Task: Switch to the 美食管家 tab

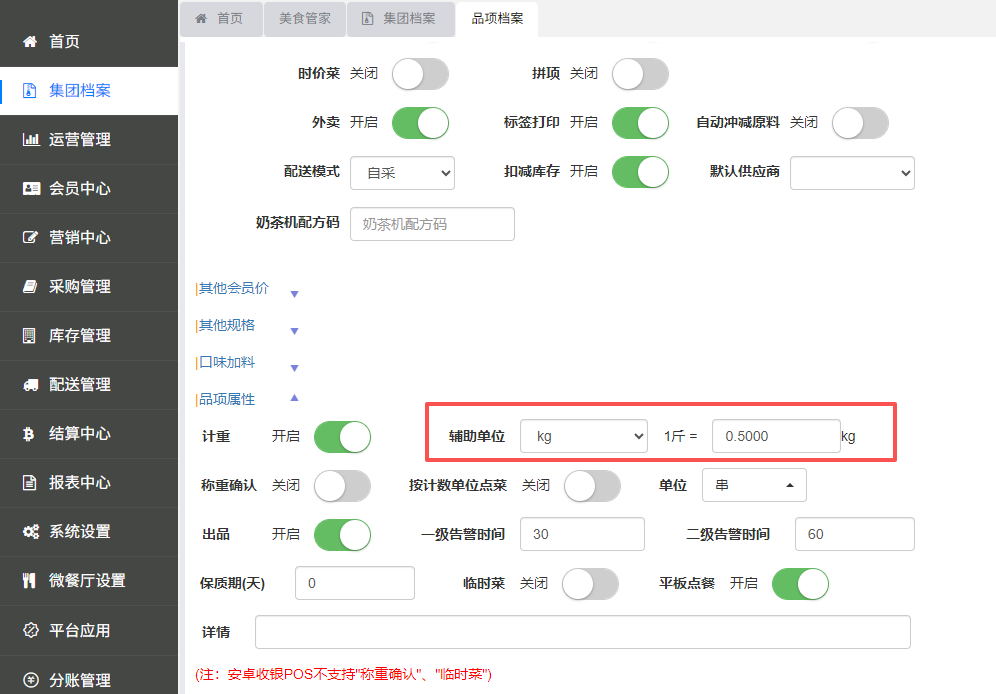Action: click(x=305, y=18)
